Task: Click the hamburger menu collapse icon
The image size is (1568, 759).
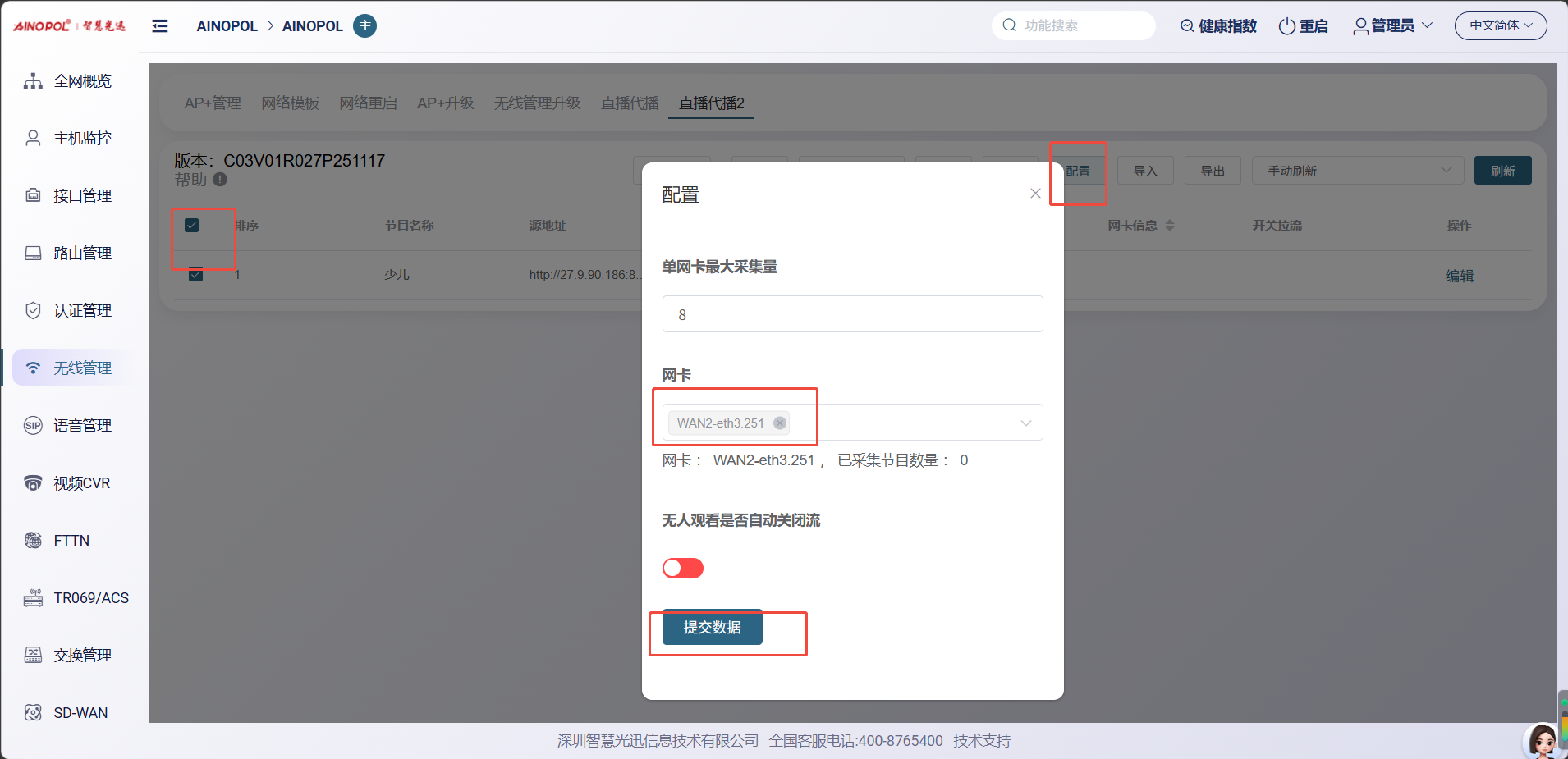Action: coord(160,26)
